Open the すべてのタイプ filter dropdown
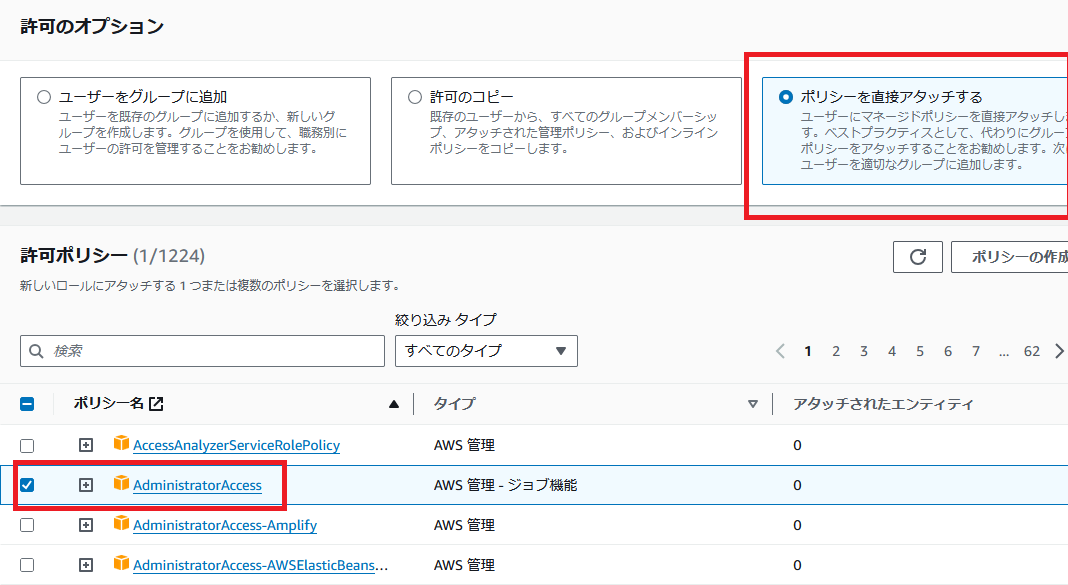1068x585 pixels. (486, 351)
